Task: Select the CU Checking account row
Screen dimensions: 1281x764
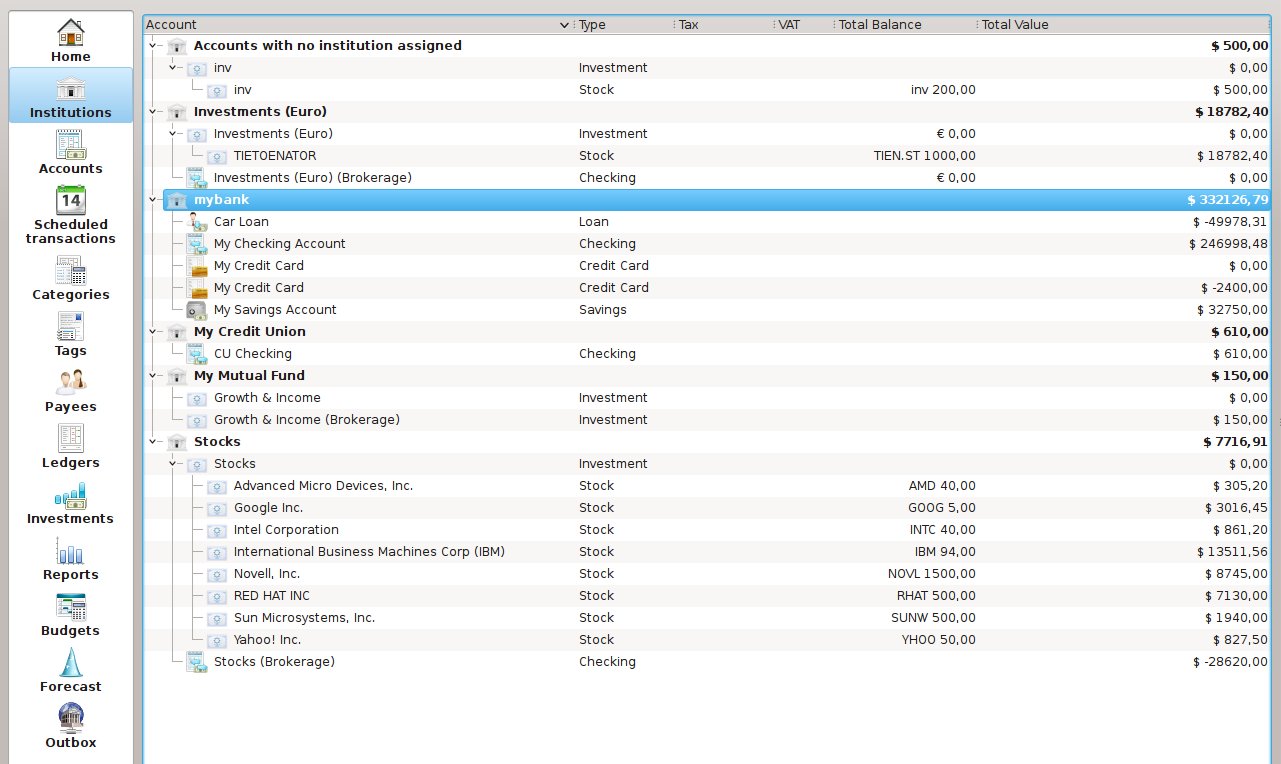Action: click(x=707, y=354)
